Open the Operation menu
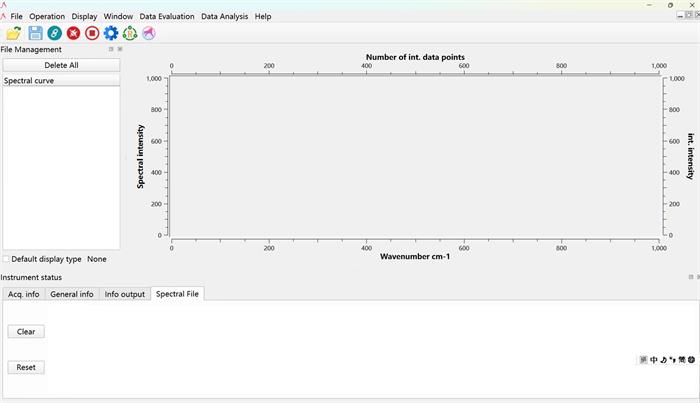Viewport: 700px width, 403px height. coord(47,16)
